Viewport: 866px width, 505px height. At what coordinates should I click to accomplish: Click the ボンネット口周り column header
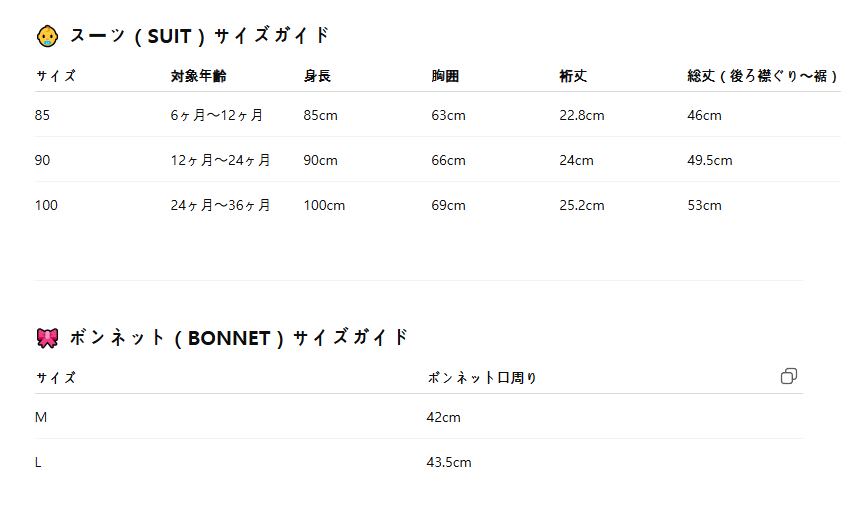[482, 378]
